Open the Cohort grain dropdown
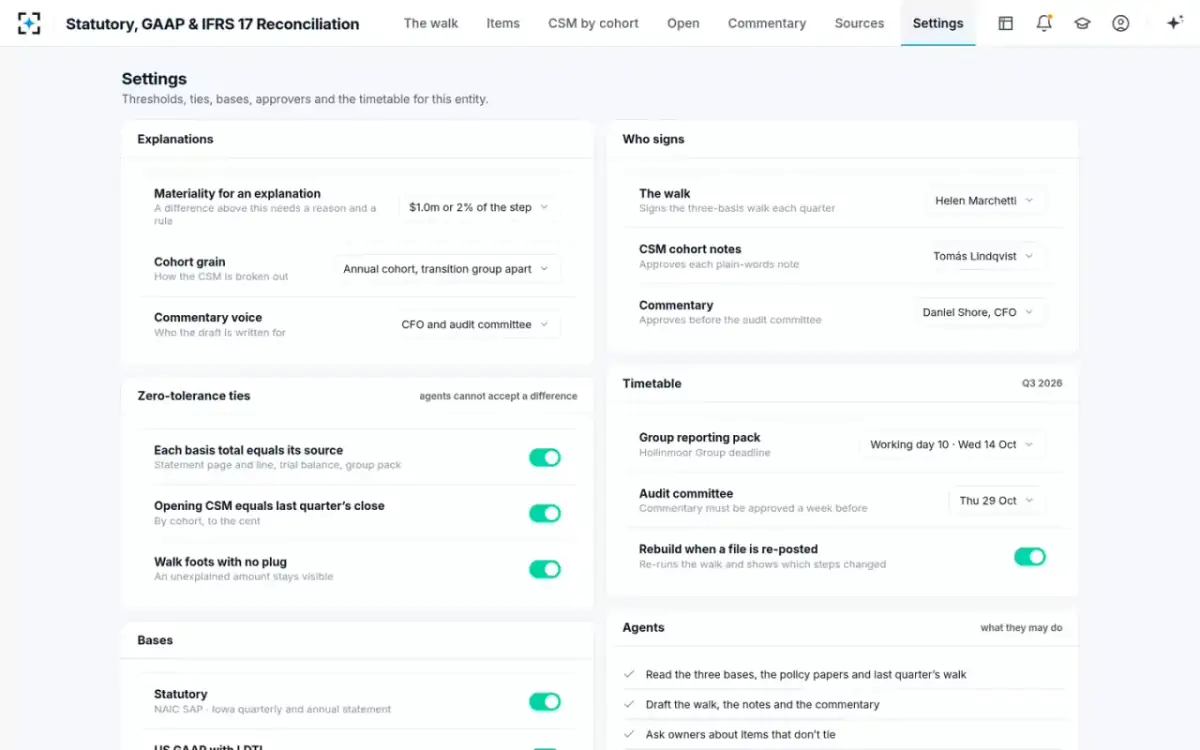 (x=447, y=269)
